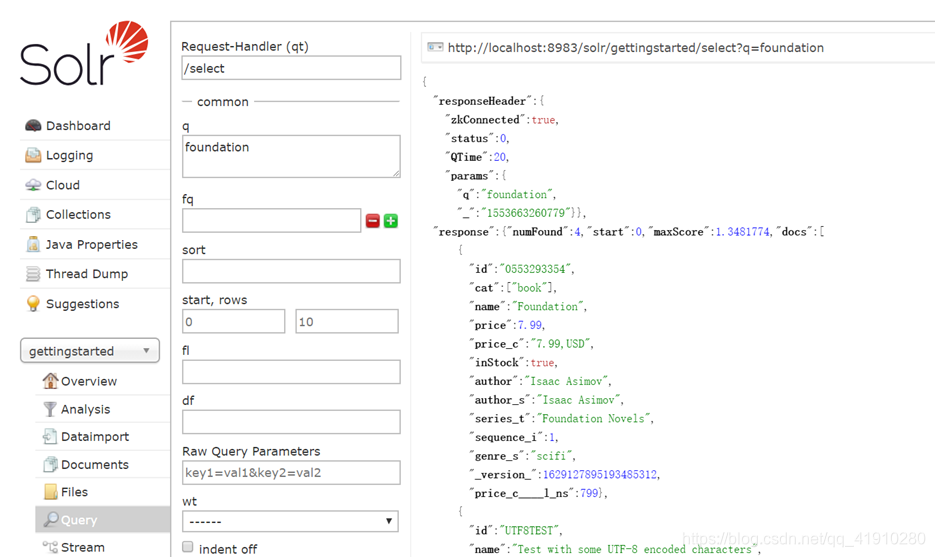Screen dimensions: 935x557
Task: Click the Query magnifier icon
Action: coord(51,519)
